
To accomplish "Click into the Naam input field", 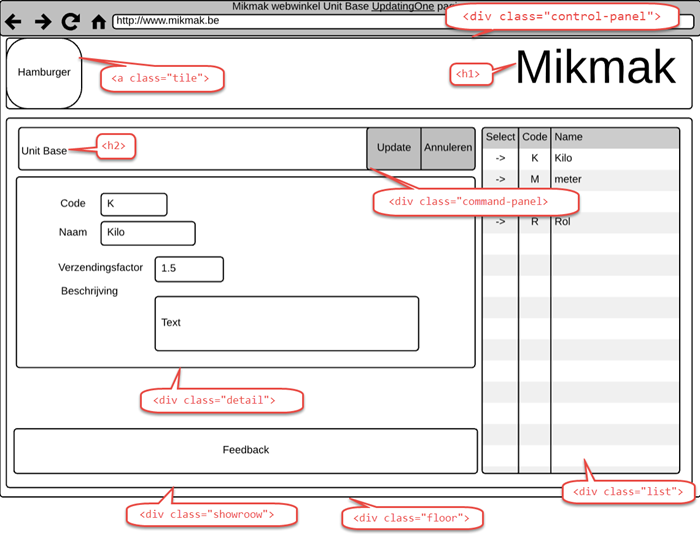I will tap(147, 233).
